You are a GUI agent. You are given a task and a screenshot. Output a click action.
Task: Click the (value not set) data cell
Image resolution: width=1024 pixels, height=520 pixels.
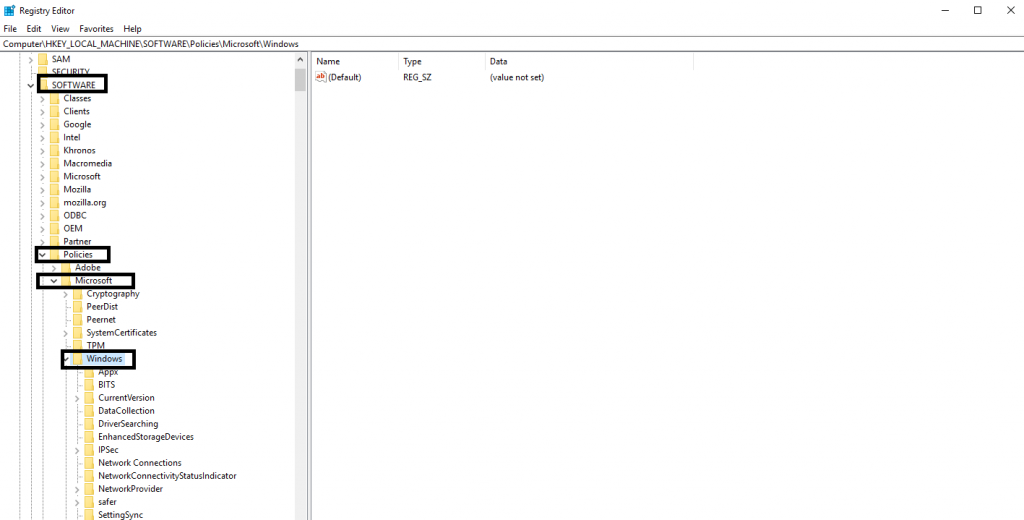tap(517, 77)
